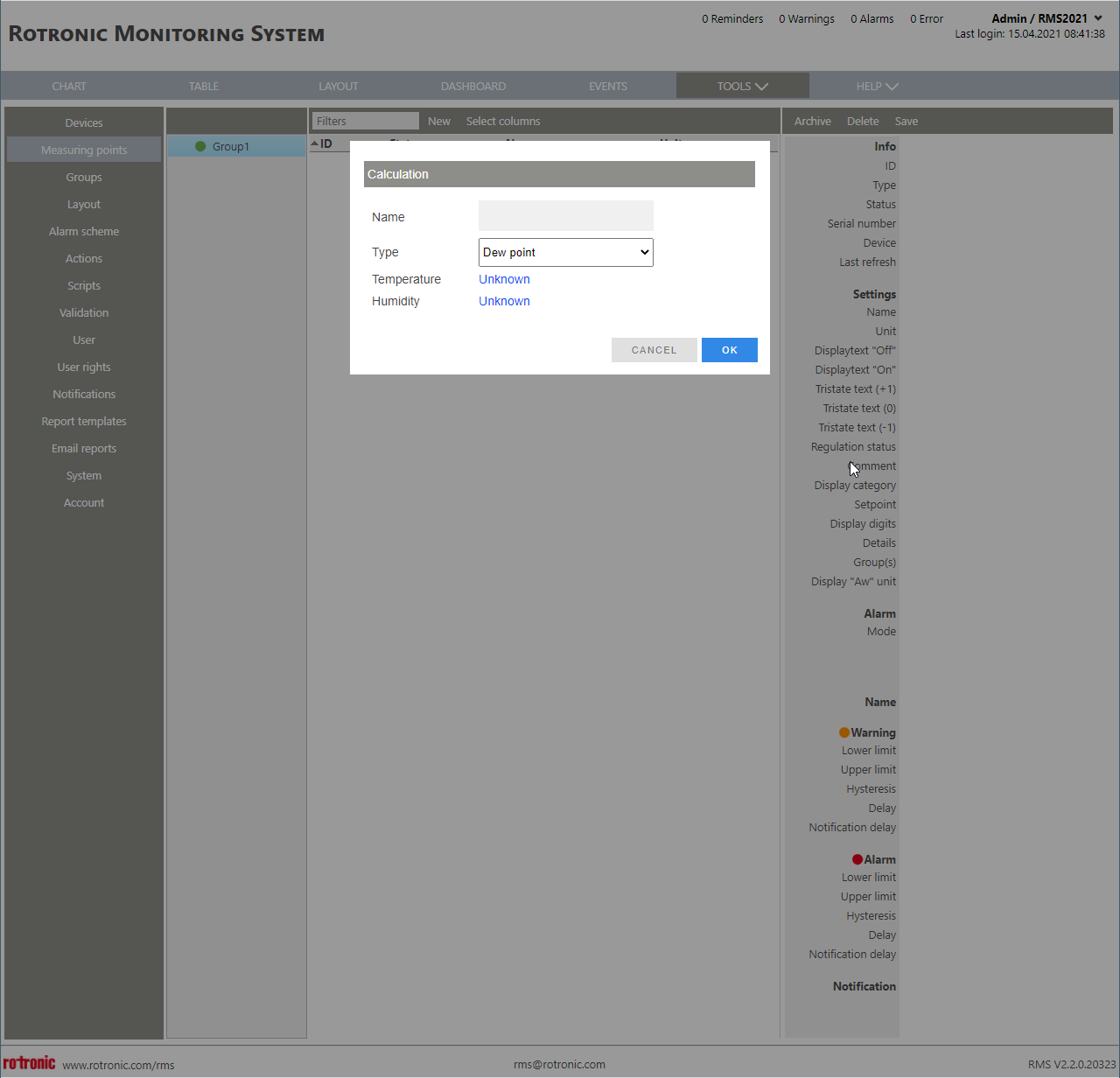Choose the Temperature Unknown link
The image size is (1120, 1078).
click(504, 279)
